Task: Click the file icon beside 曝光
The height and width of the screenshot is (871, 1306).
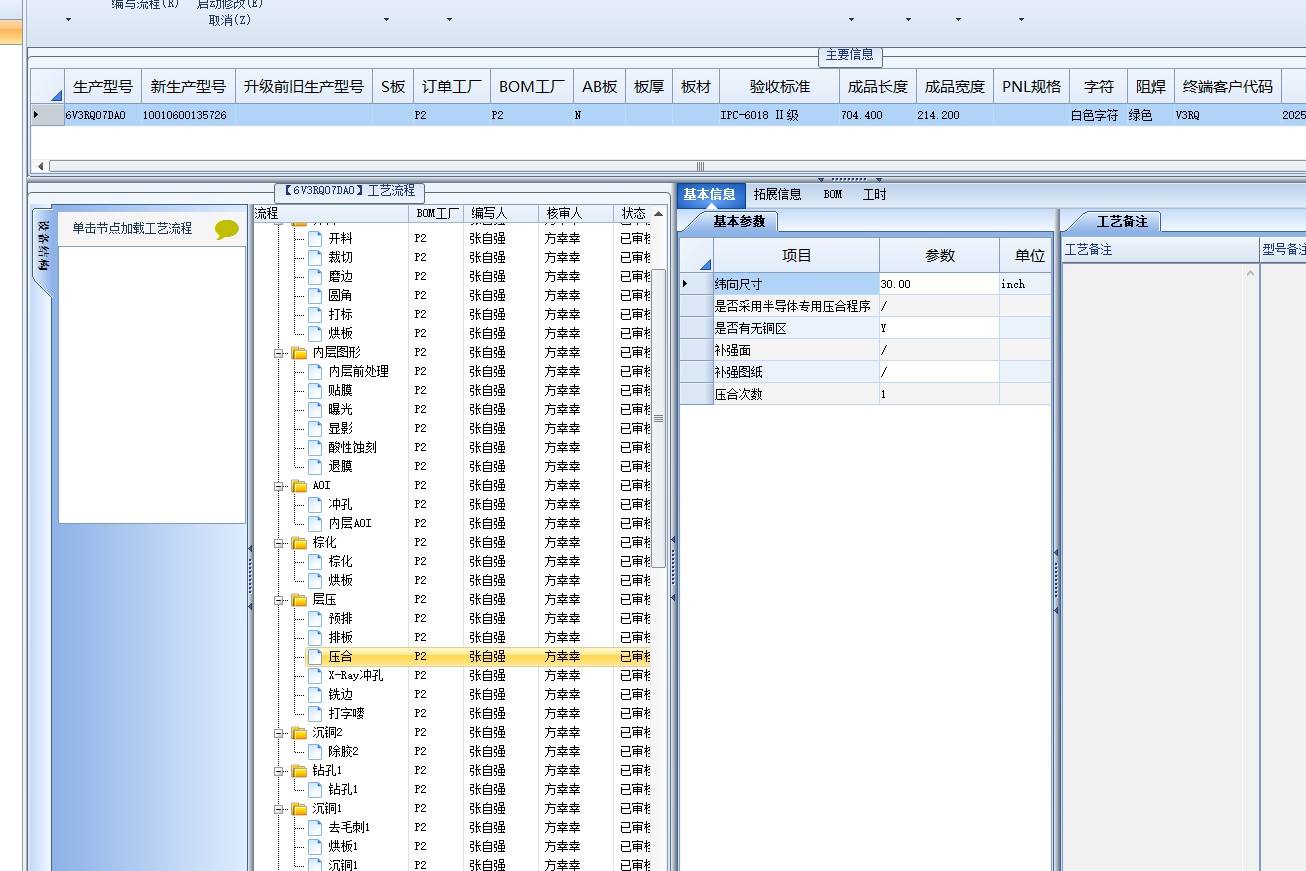Action: (x=315, y=409)
